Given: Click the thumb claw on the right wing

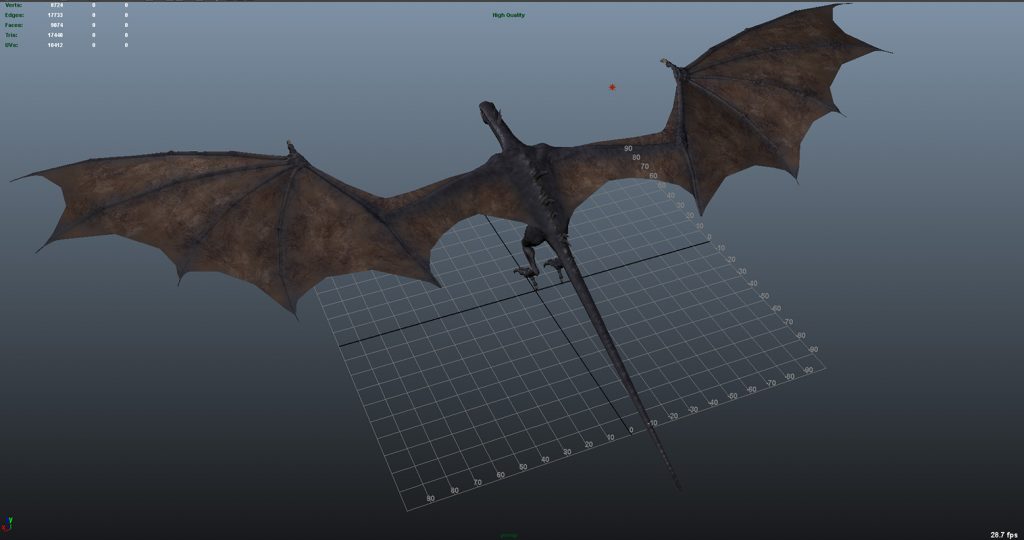Looking at the screenshot, I should tap(666, 63).
